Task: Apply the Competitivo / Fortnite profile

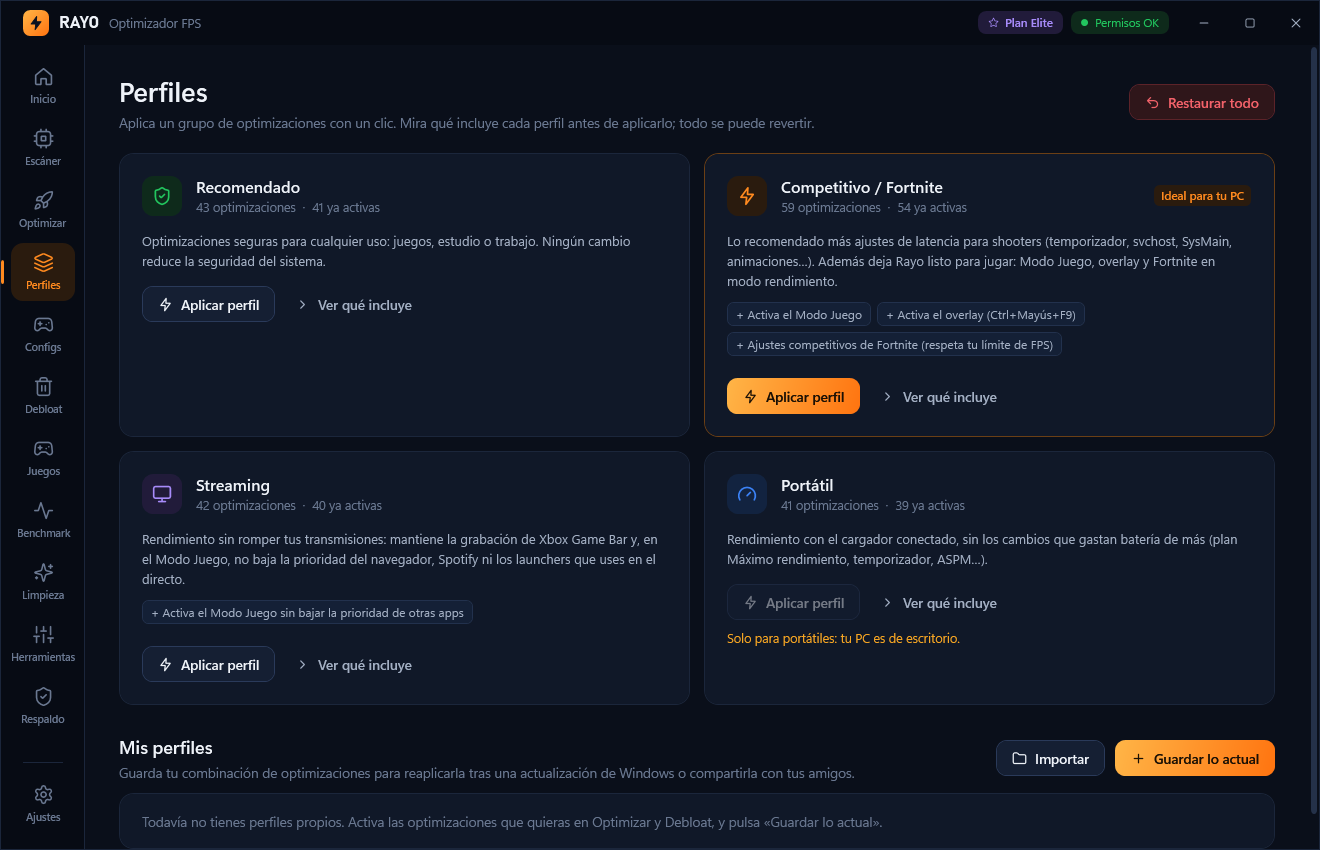Action: [x=793, y=397]
